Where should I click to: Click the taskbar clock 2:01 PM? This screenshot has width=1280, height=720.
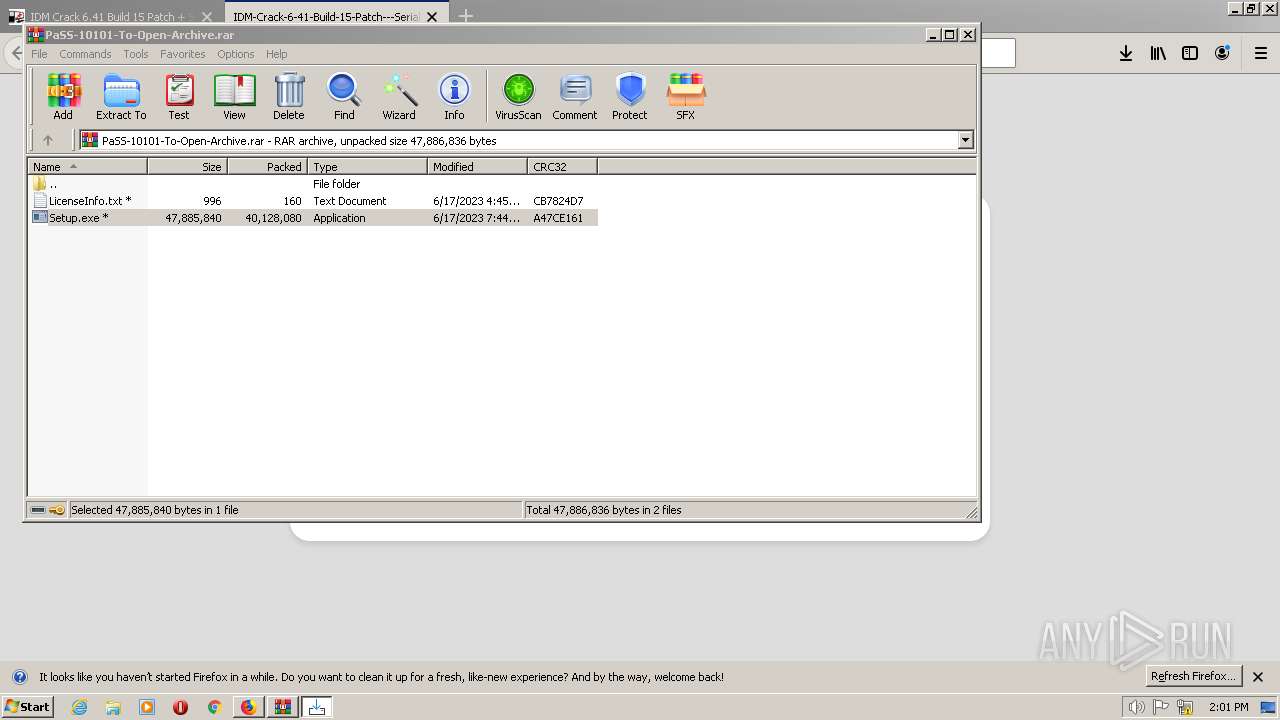[x=1228, y=707]
